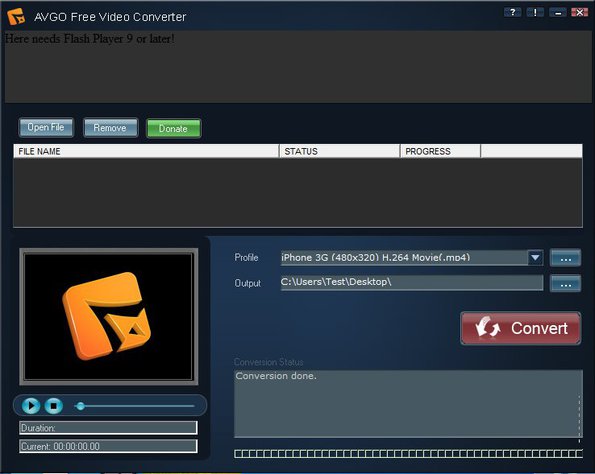Sort by the FILE NAME column header
595x474 pixels.
146,151
